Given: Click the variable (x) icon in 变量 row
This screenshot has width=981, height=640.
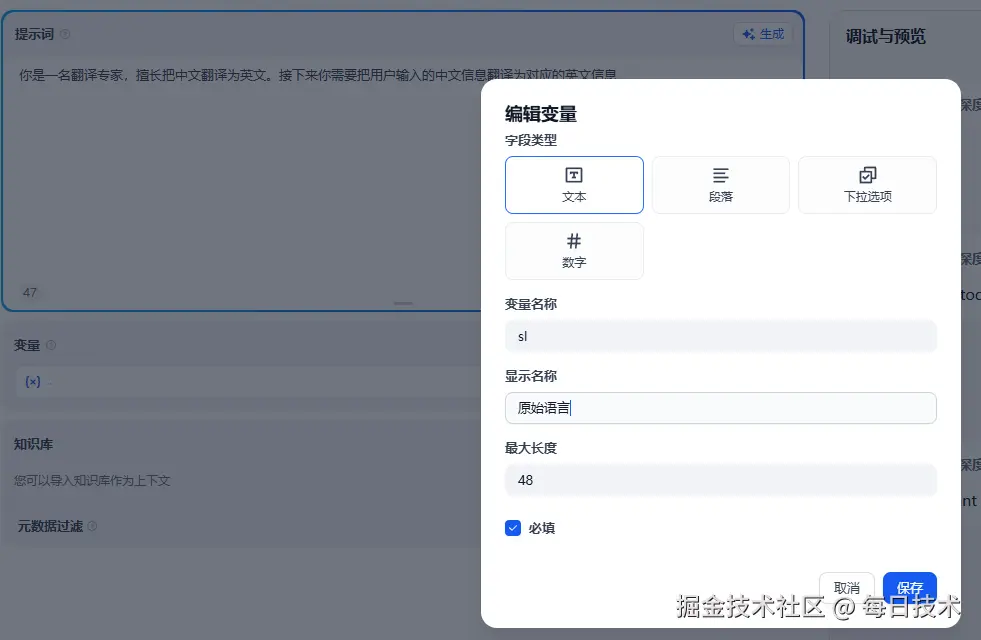Looking at the screenshot, I should [33, 382].
